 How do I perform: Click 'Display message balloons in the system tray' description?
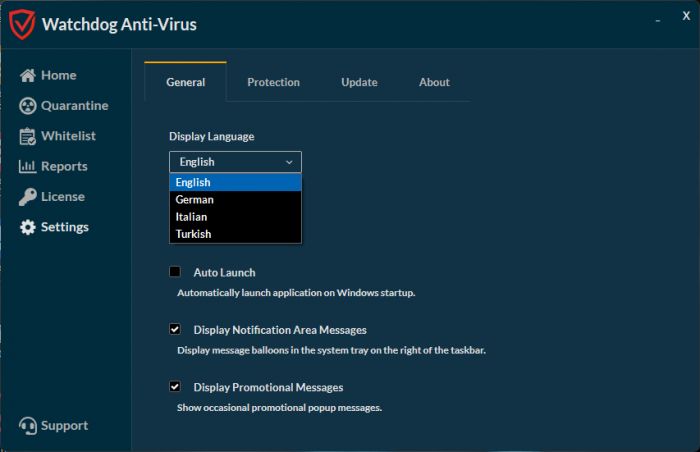pos(331,350)
